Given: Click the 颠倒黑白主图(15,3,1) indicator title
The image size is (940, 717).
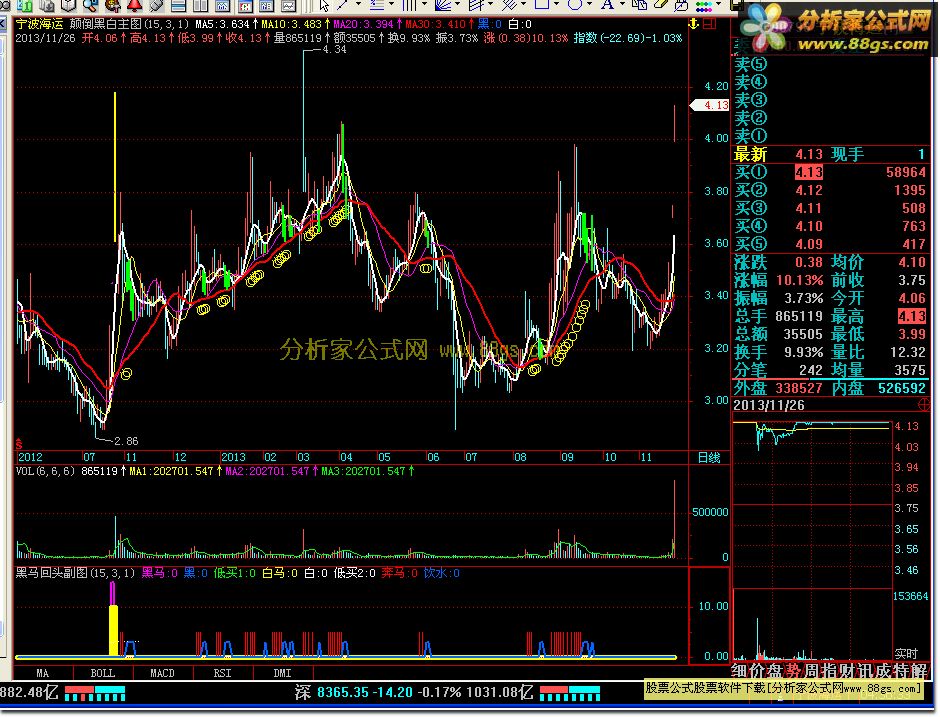Looking at the screenshot, I should (x=129, y=24).
